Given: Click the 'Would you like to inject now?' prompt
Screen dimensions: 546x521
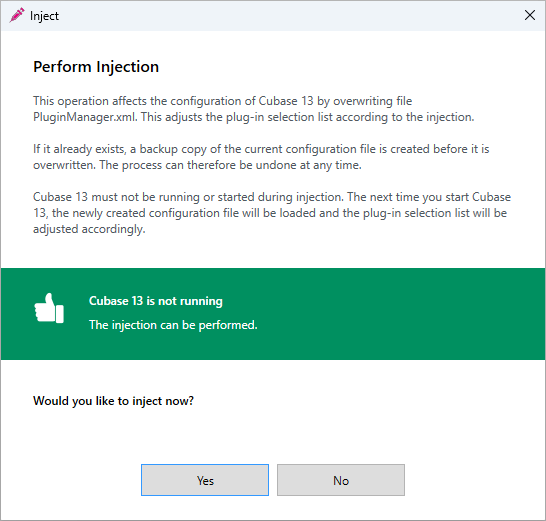Looking at the screenshot, I should pos(113,401).
